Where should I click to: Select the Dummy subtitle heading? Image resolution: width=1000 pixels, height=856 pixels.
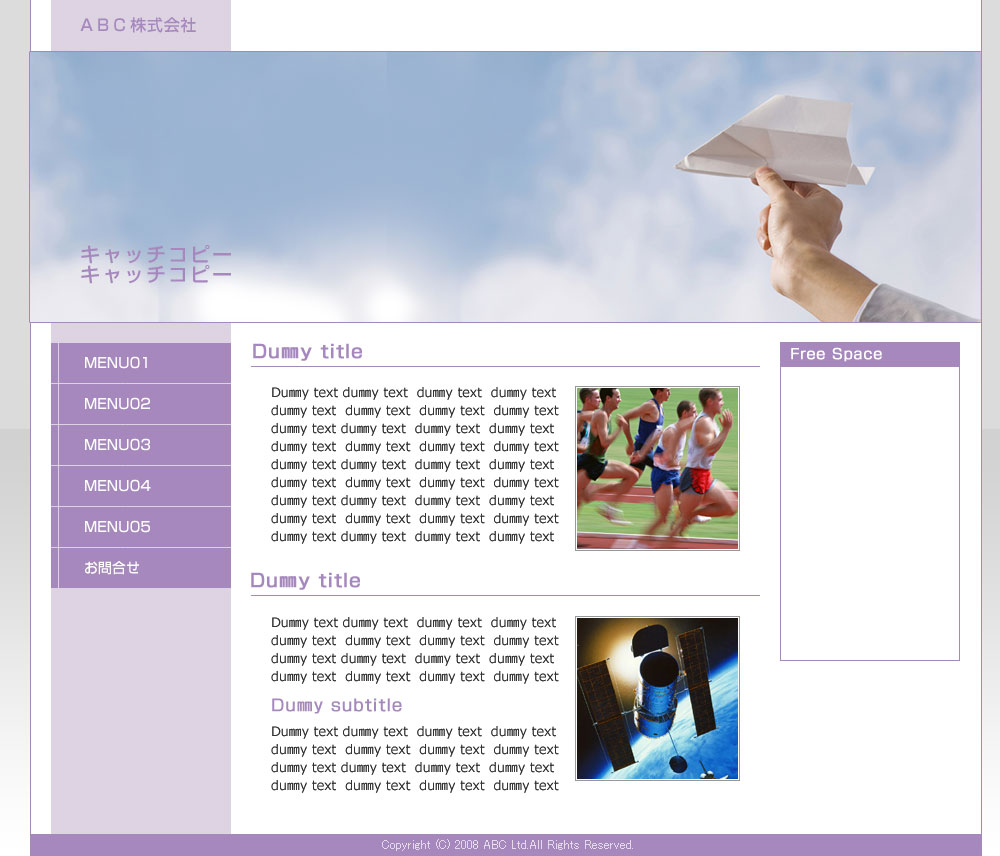(337, 705)
